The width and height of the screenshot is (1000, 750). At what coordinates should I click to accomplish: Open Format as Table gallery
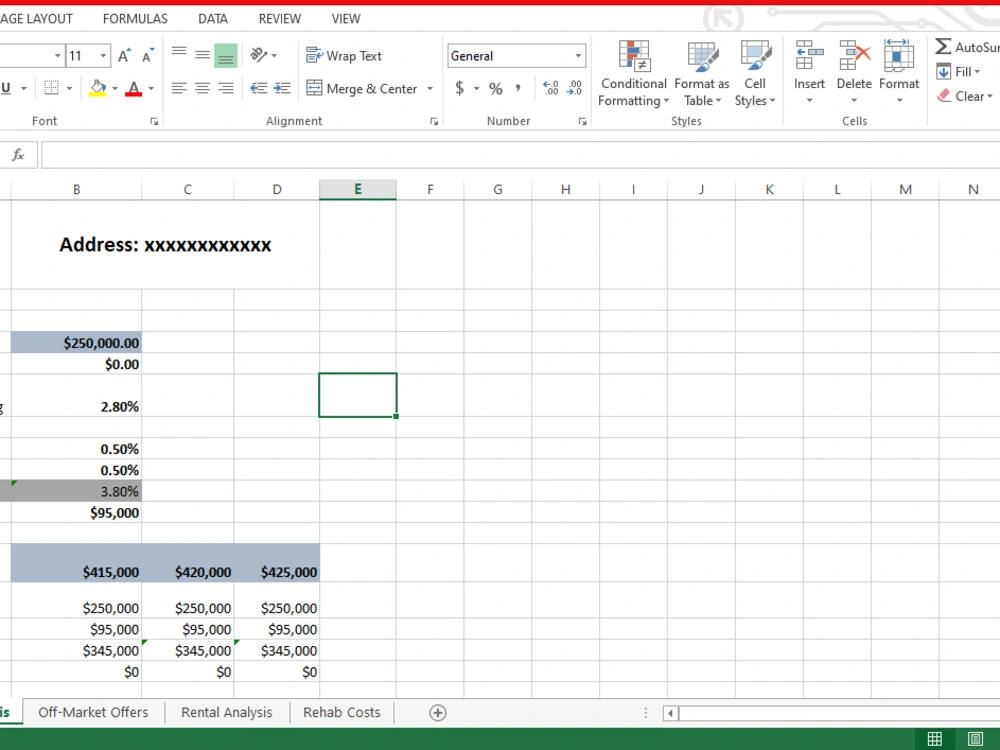click(x=702, y=73)
